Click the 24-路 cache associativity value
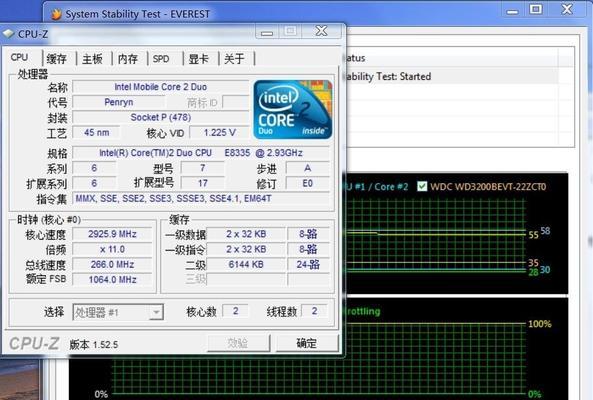 [x=308, y=264]
